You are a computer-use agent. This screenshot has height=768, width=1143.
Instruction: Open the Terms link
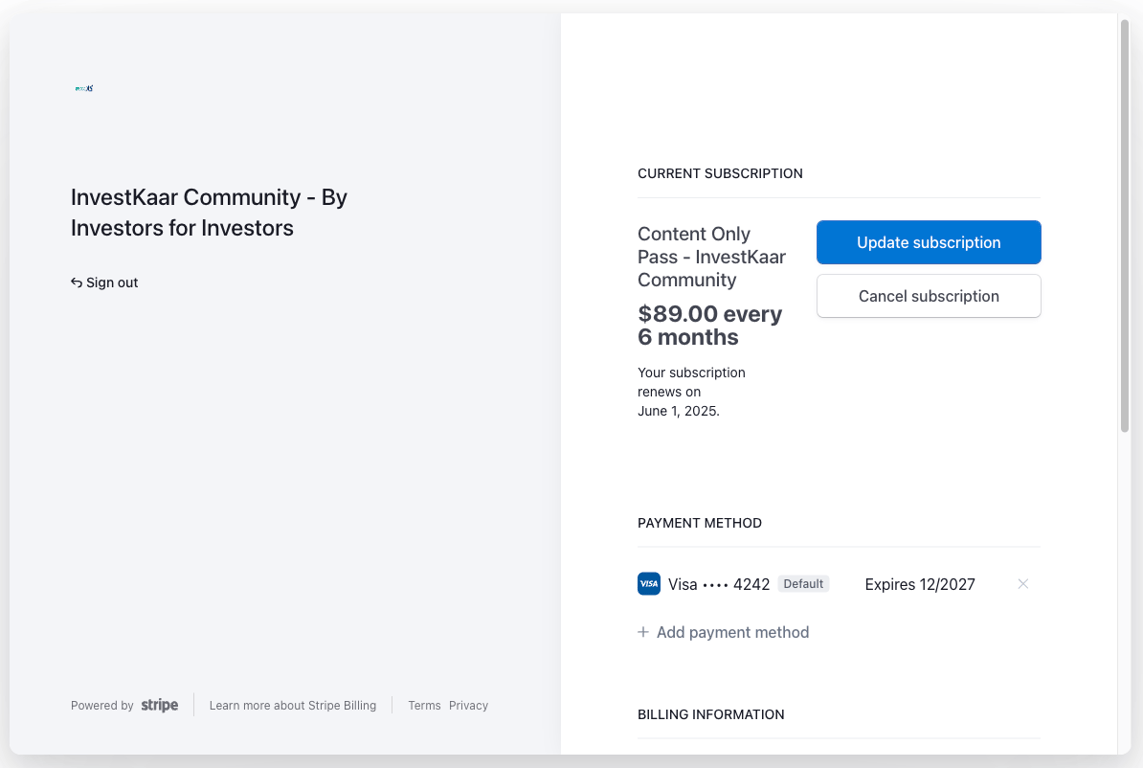pyautogui.click(x=424, y=705)
